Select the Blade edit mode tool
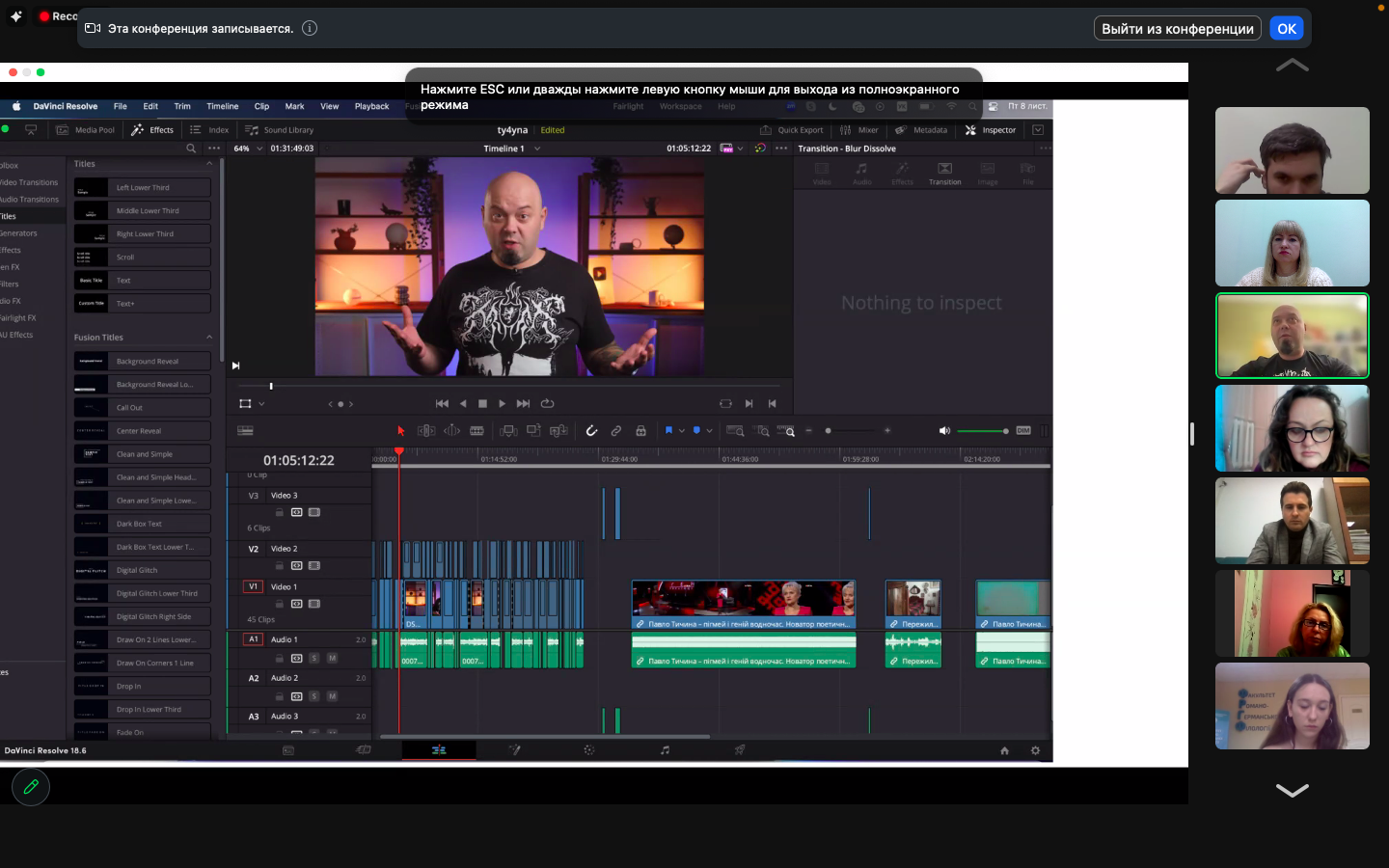 pos(477,431)
